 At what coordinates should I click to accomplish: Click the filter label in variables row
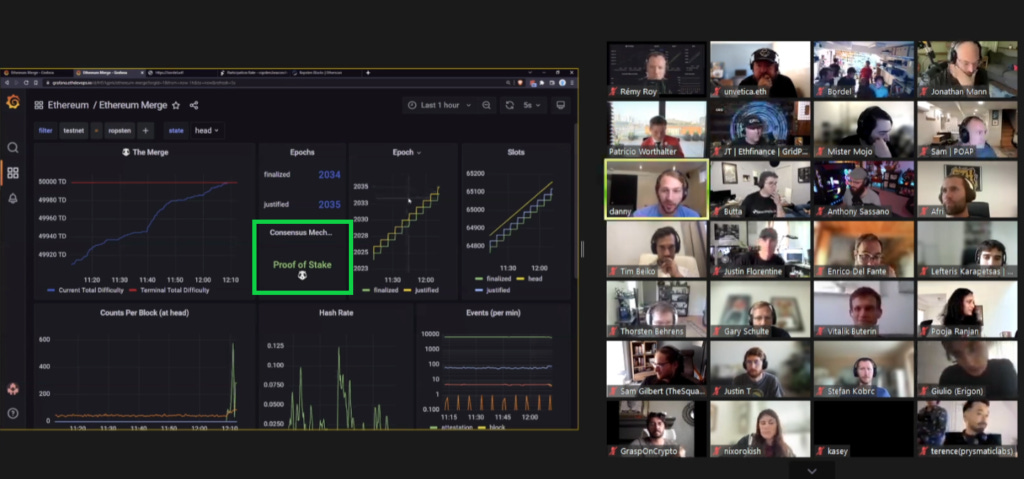(x=45, y=131)
